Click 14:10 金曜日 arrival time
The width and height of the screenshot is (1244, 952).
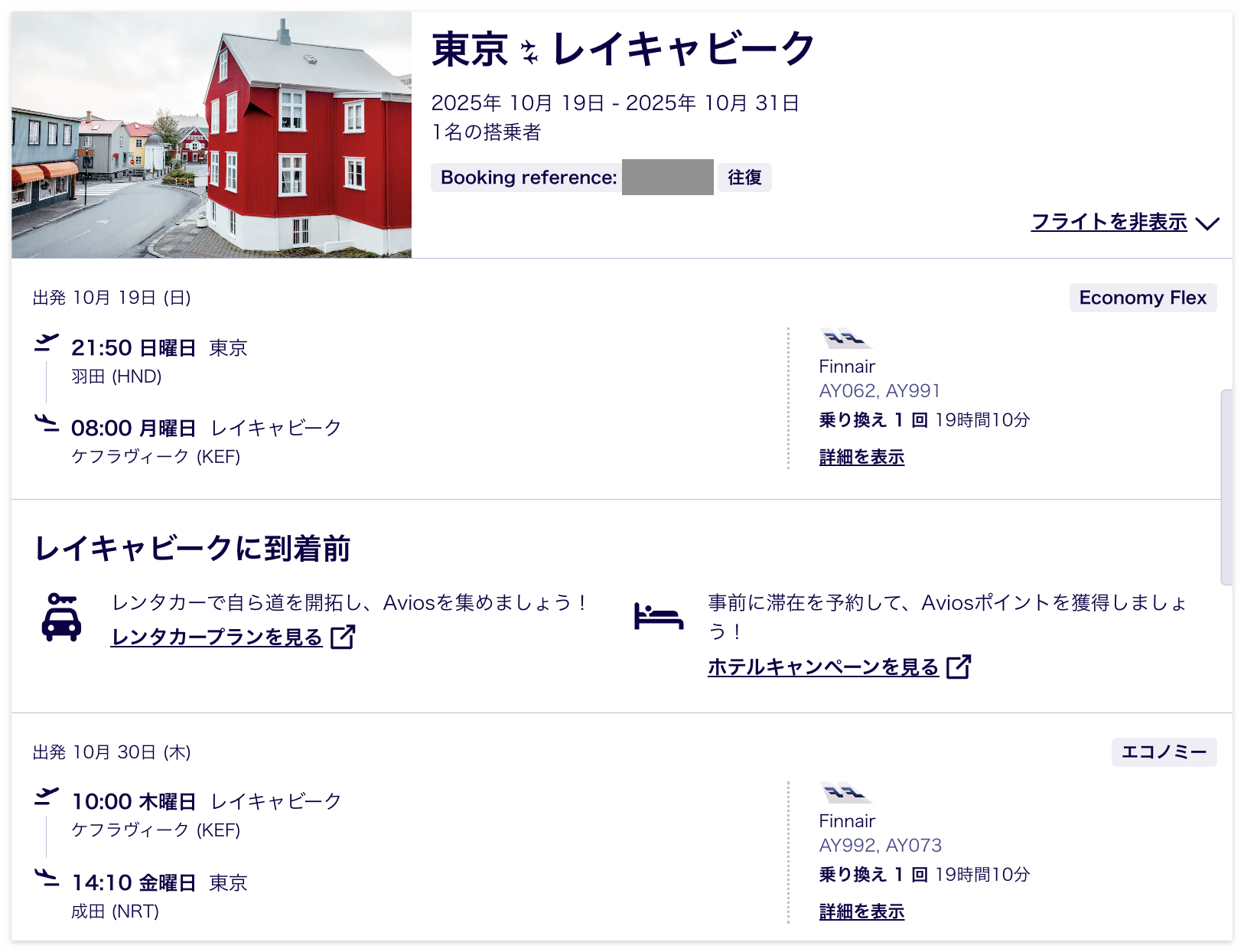coord(134,883)
